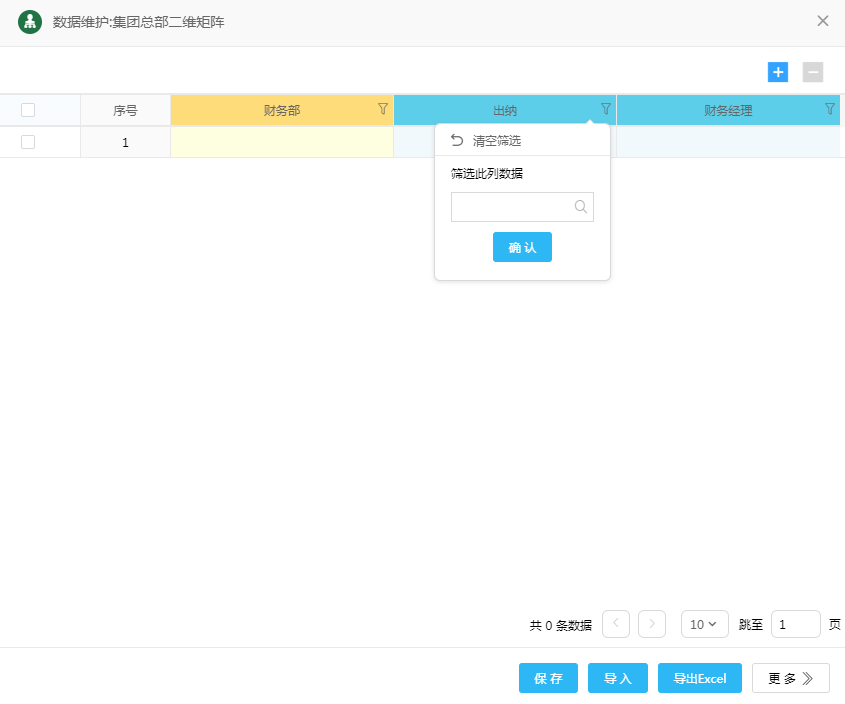The height and width of the screenshot is (704, 845).
Task: Check the checkbox for row 1
Action: (x=28, y=142)
